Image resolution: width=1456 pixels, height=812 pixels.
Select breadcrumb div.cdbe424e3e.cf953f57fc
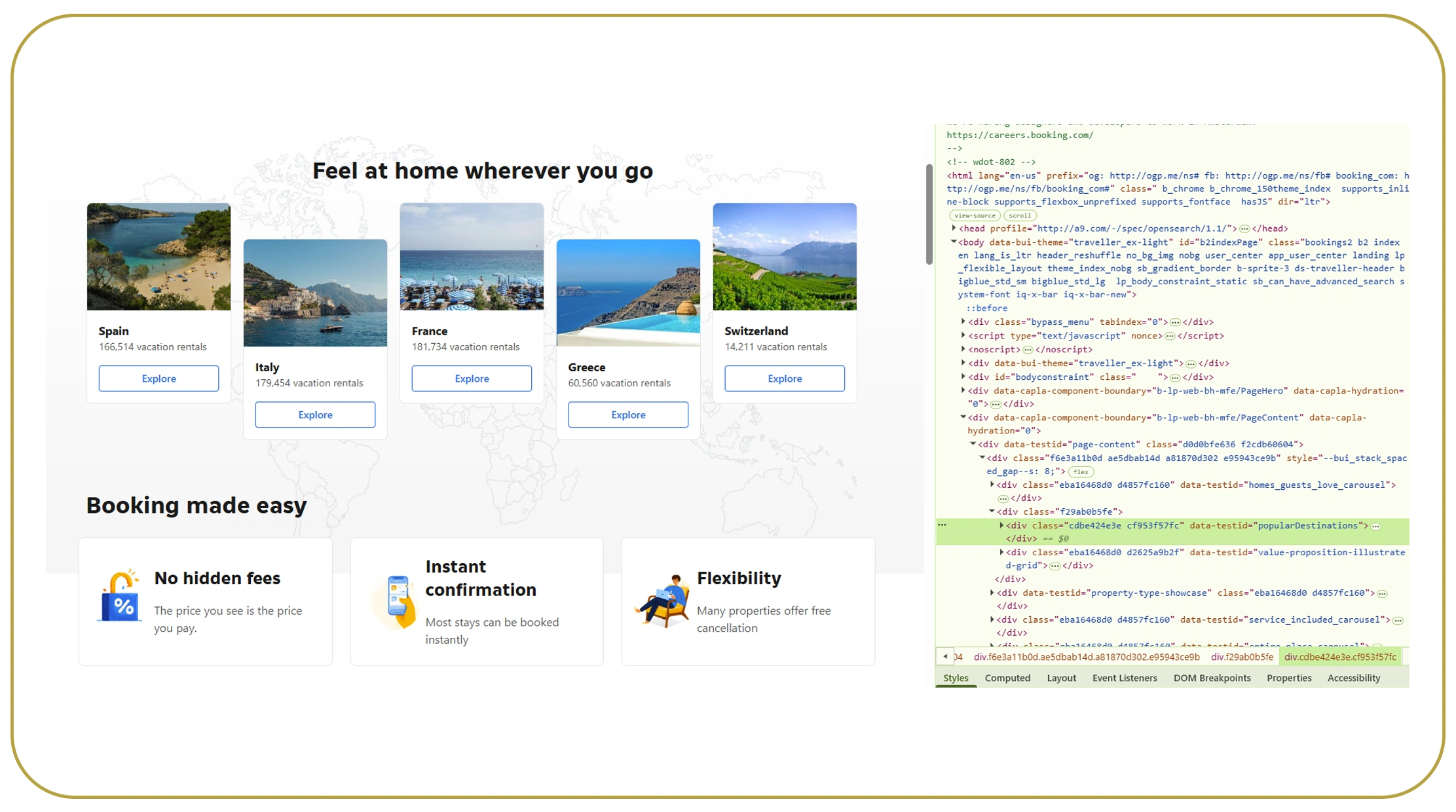(x=1340, y=657)
